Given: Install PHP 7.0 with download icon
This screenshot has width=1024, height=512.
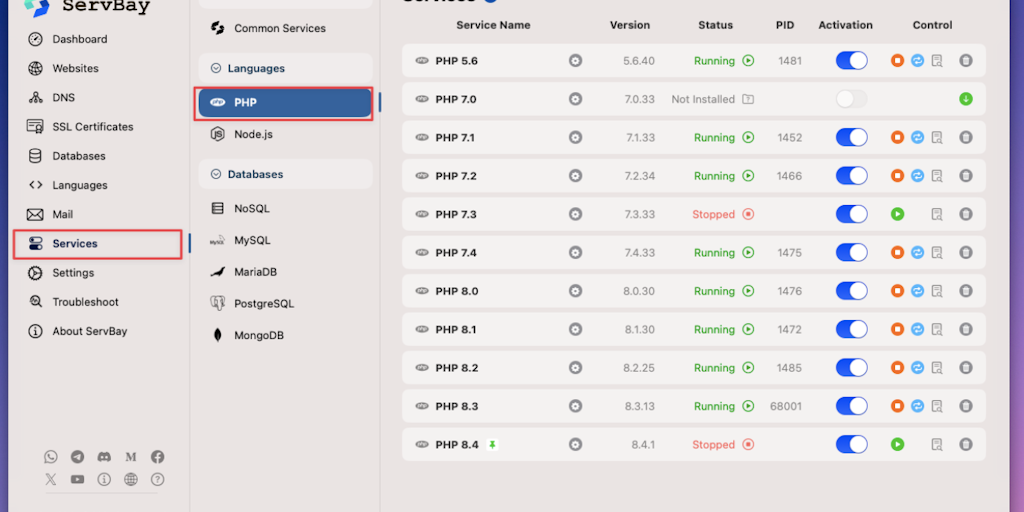Looking at the screenshot, I should click(x=966, y=99).
